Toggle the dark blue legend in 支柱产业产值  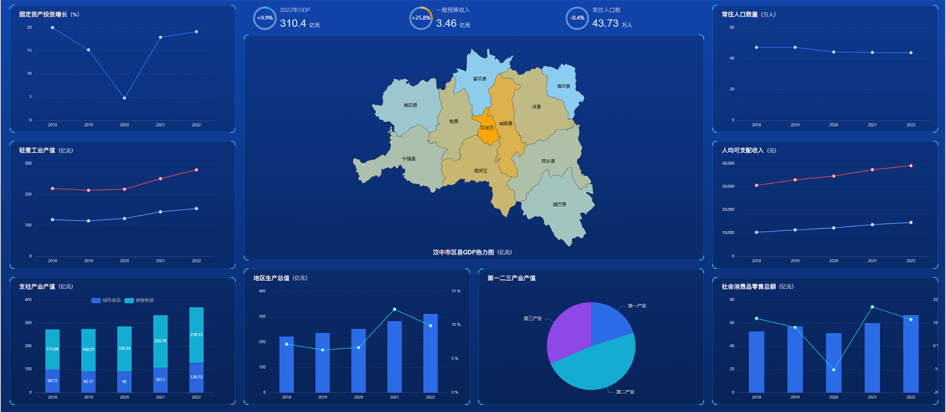tap(97, 299)
